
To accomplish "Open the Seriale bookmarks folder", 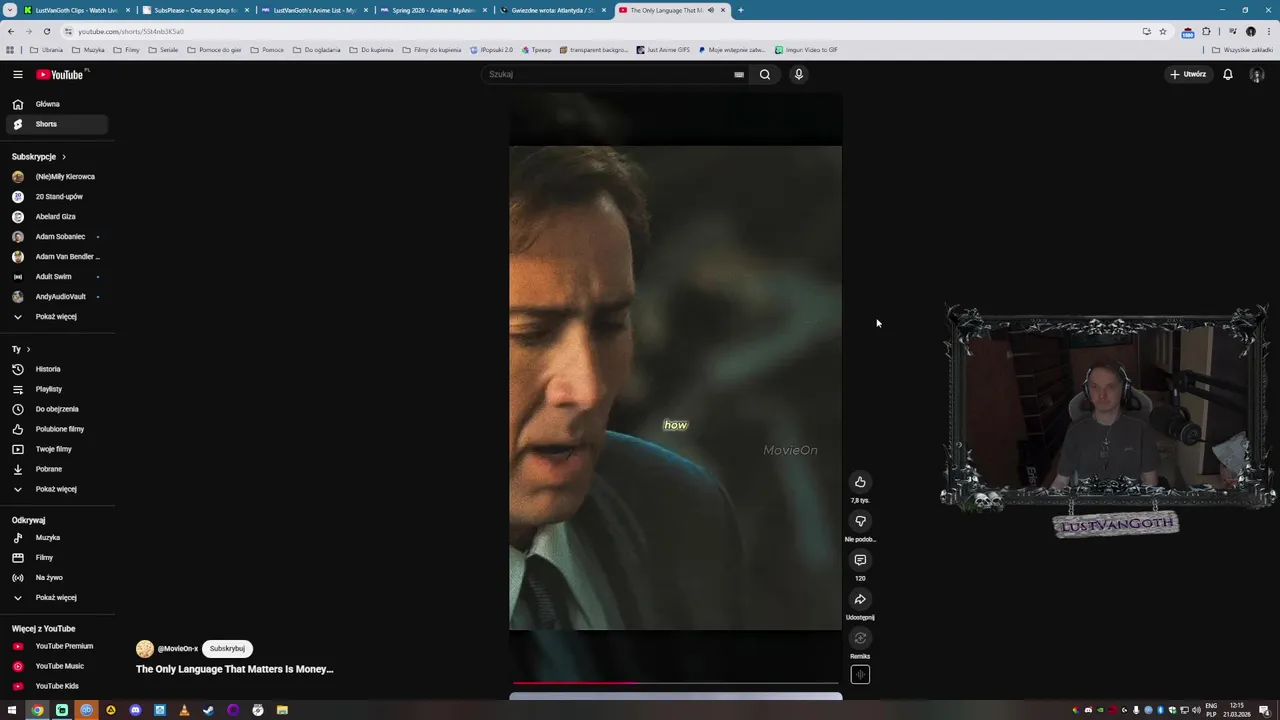I will point(163,50).
